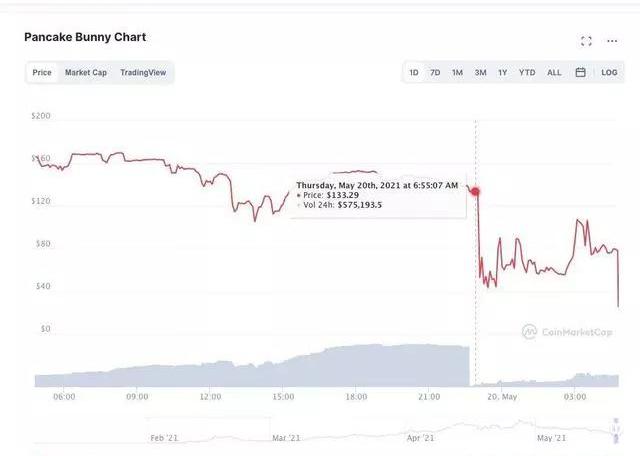640x456 pixels.
Task: Click the fullscreen expand icon
Action: coord(586,41)
